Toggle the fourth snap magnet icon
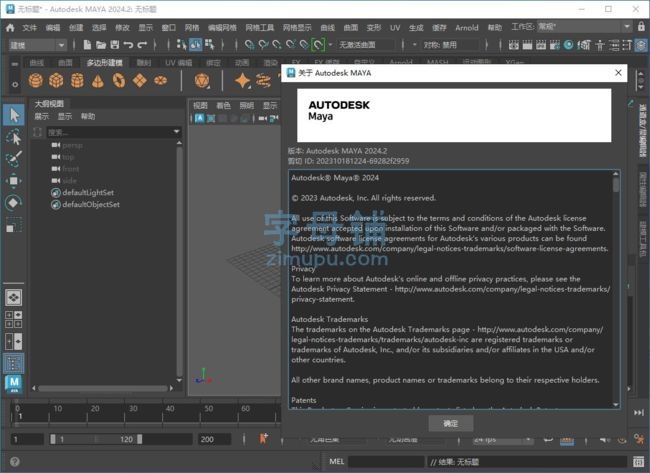650x473 pixels. click(291, 44)
